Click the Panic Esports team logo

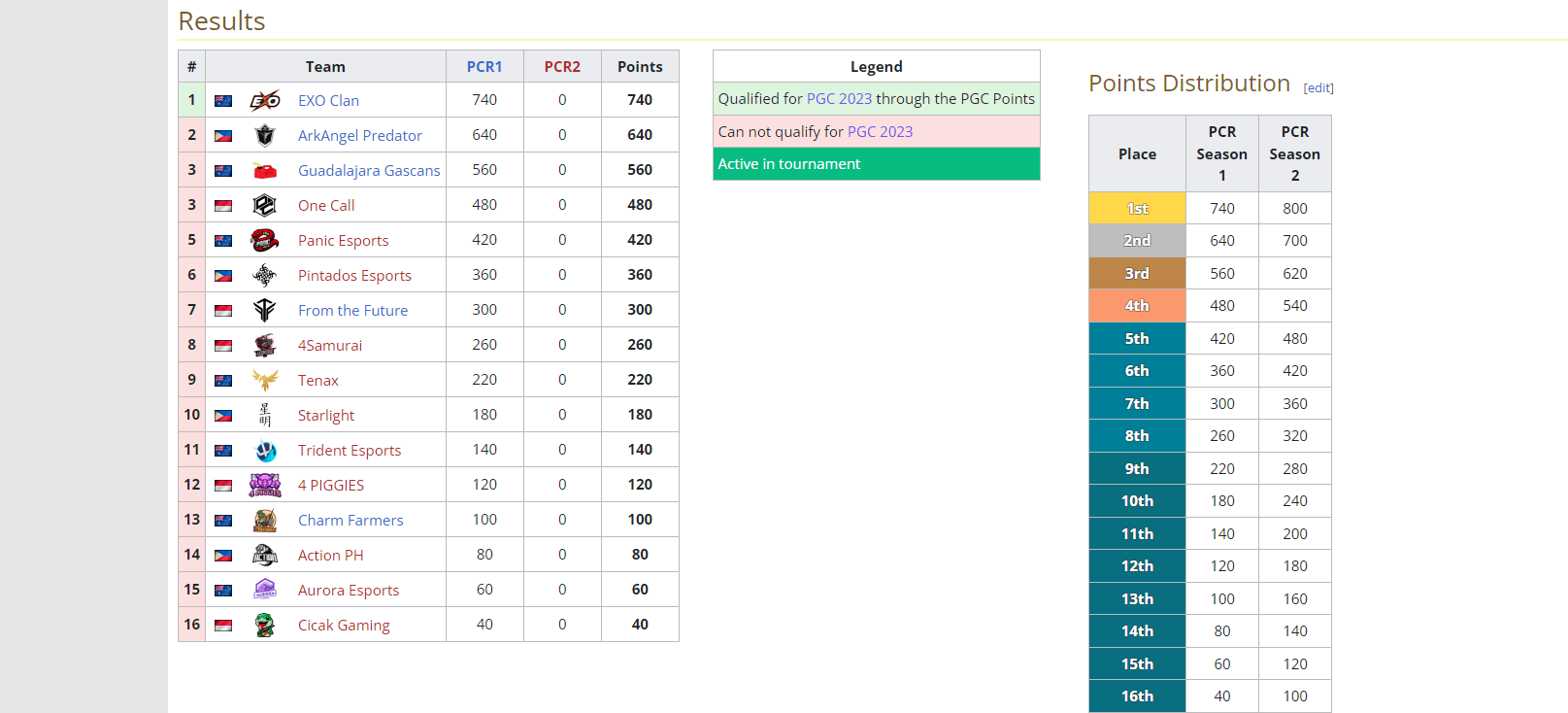pos(265,240)
